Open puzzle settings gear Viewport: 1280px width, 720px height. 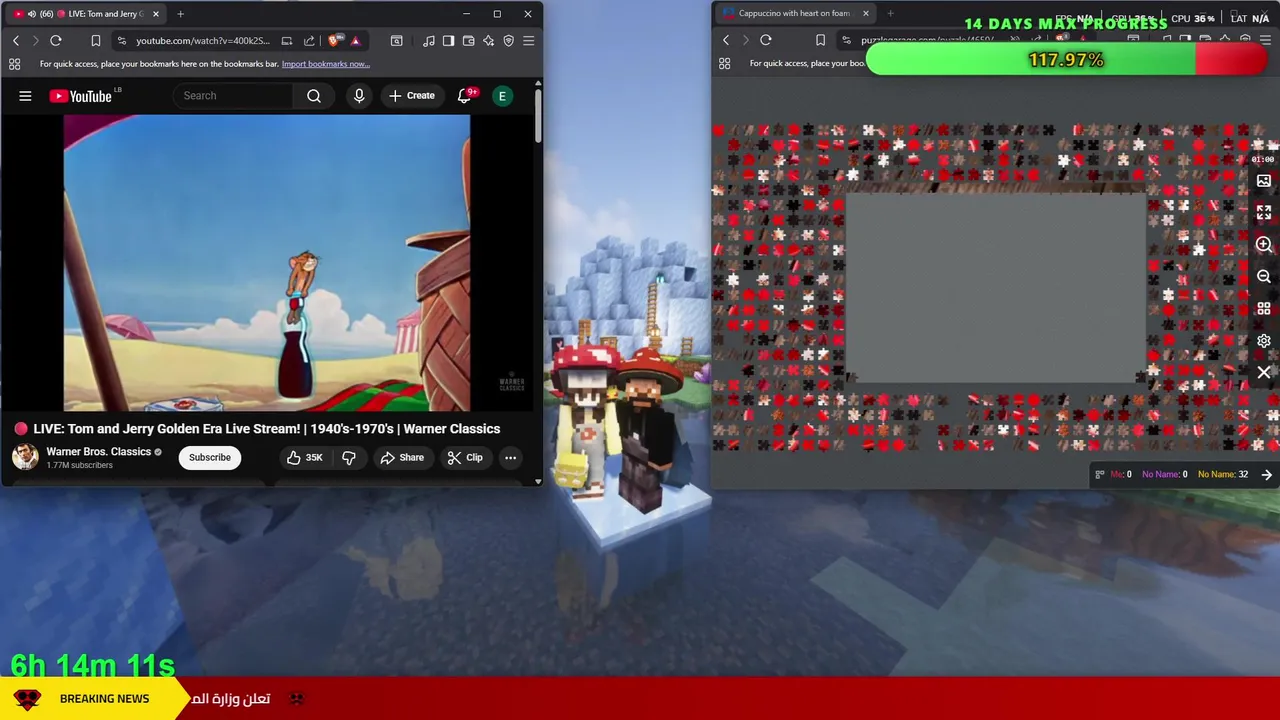click(x=1264, y=341)
